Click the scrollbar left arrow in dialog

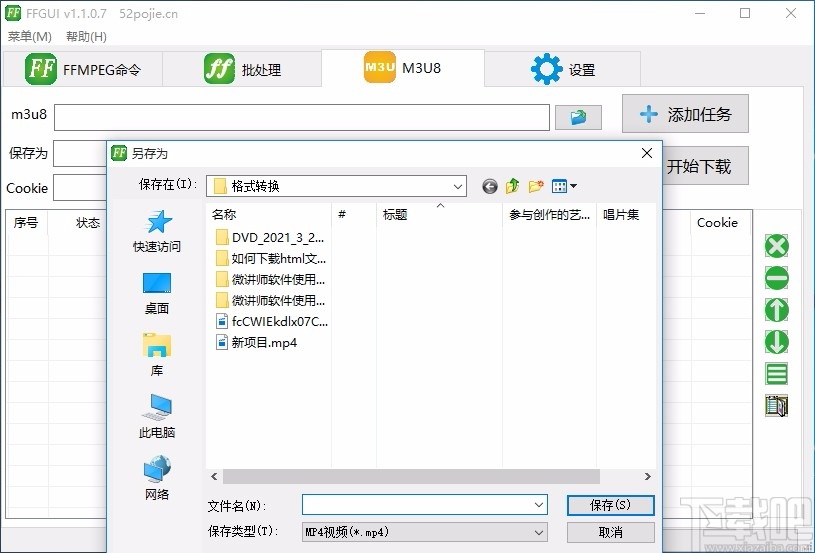[214, 476]
